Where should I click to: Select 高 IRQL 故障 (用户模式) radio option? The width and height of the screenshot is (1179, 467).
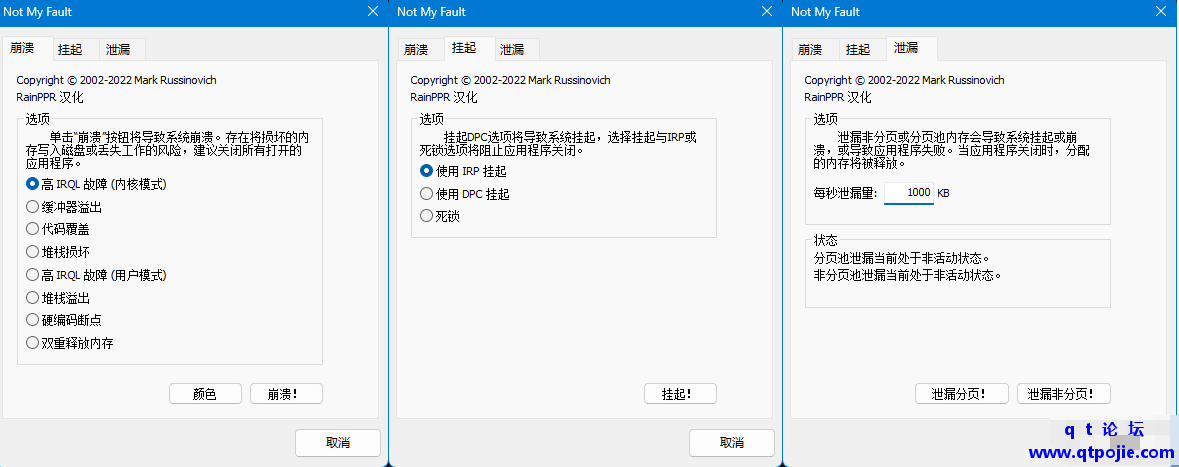(x=96, y=274)
